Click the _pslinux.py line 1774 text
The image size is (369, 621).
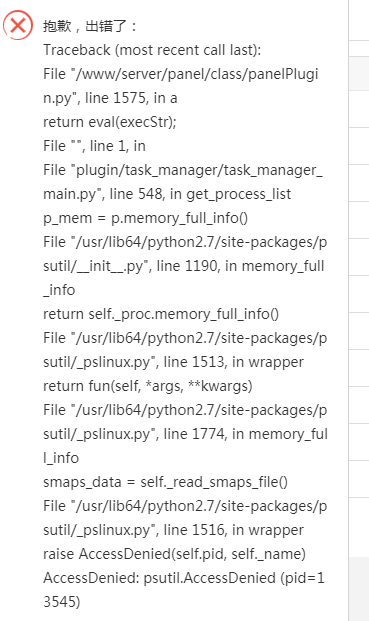point(185,434)
